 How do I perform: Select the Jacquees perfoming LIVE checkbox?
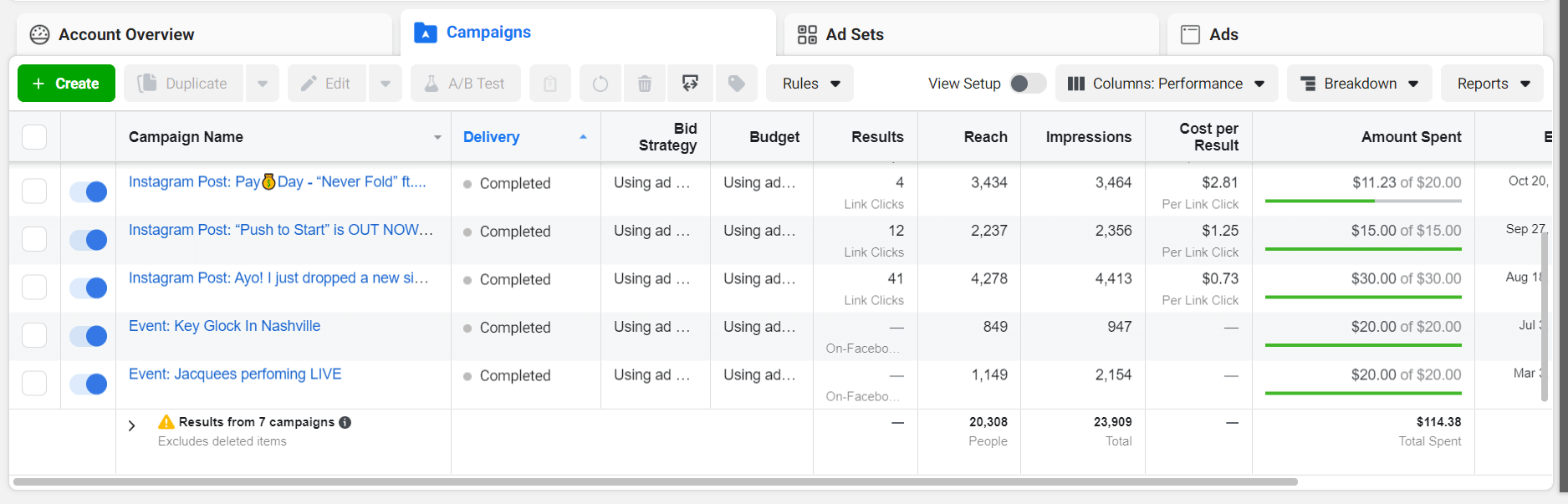34,383
